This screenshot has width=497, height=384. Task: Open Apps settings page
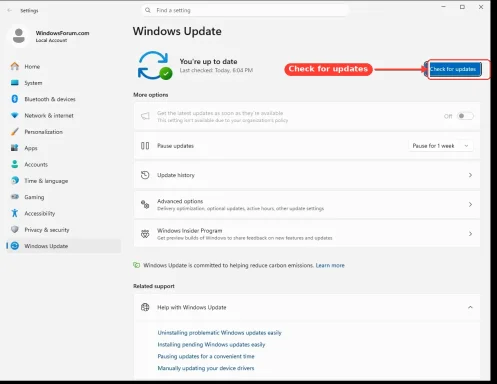point(63,148)
